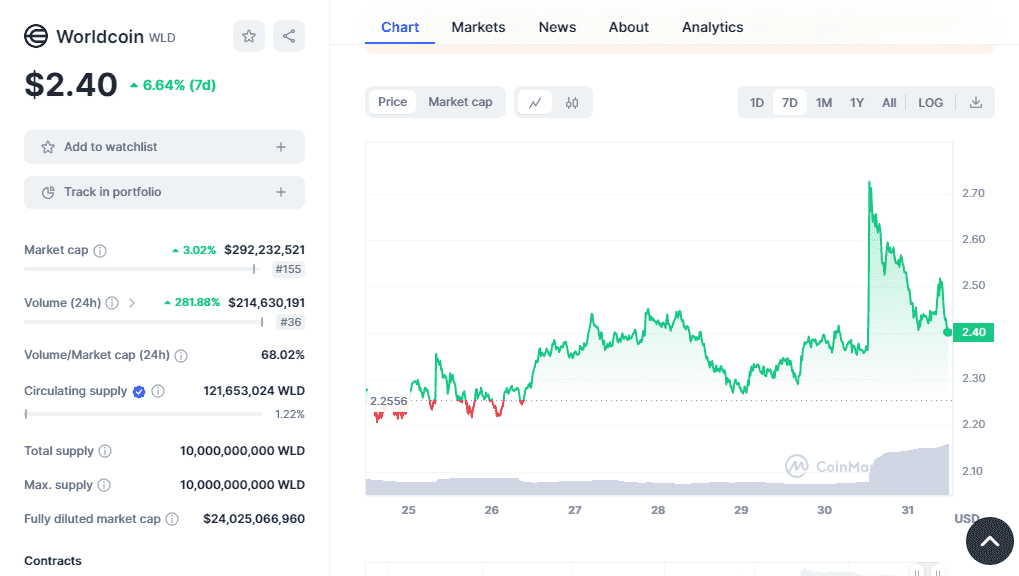Open Volume/Market cap (24h) info icon
Viewport: 1019px width, 576px height.
coord(181,356)
